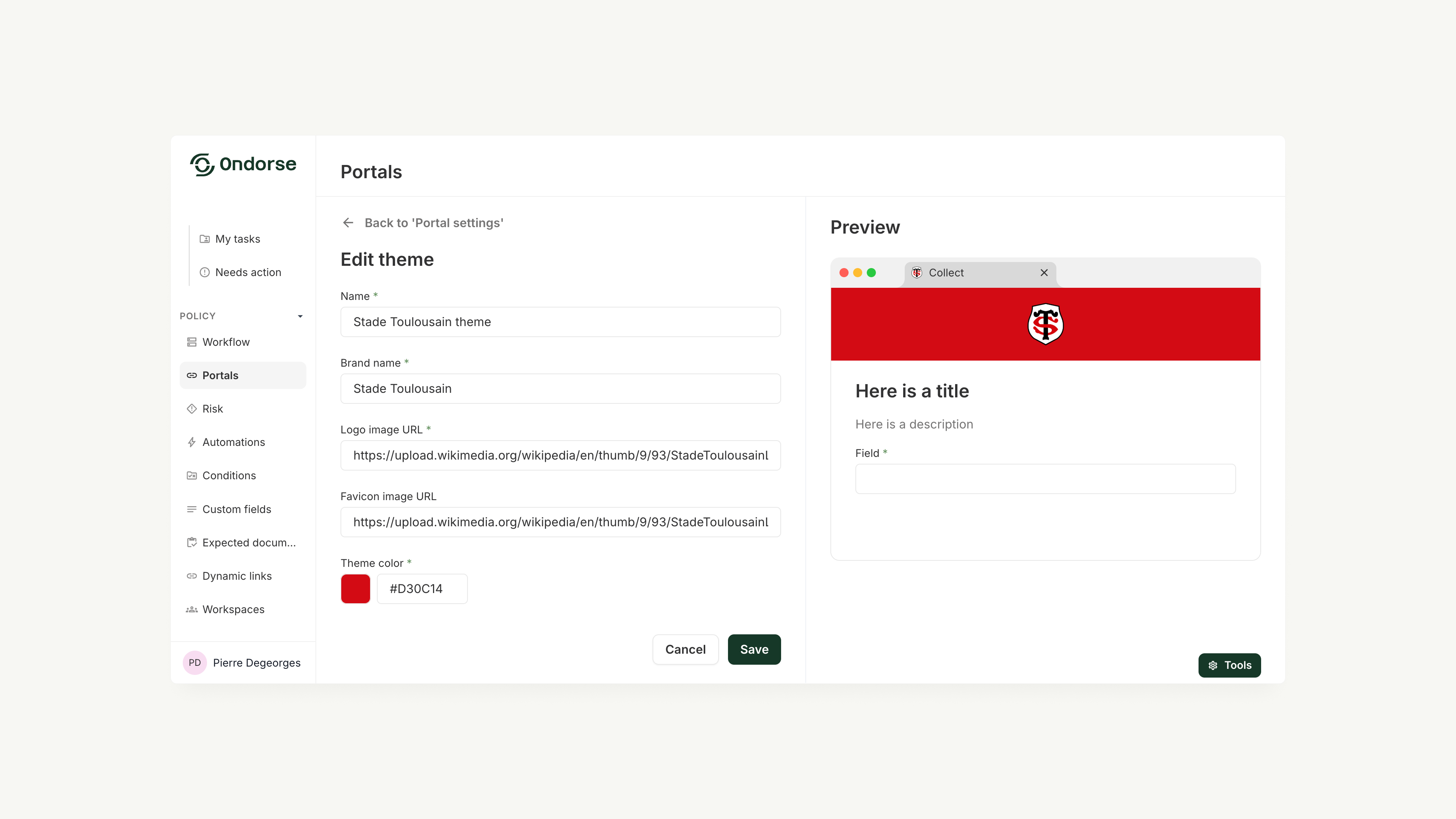Click the Workflow sidebar icon
This screenshot has width=1456, height=819.
(191, 342)
